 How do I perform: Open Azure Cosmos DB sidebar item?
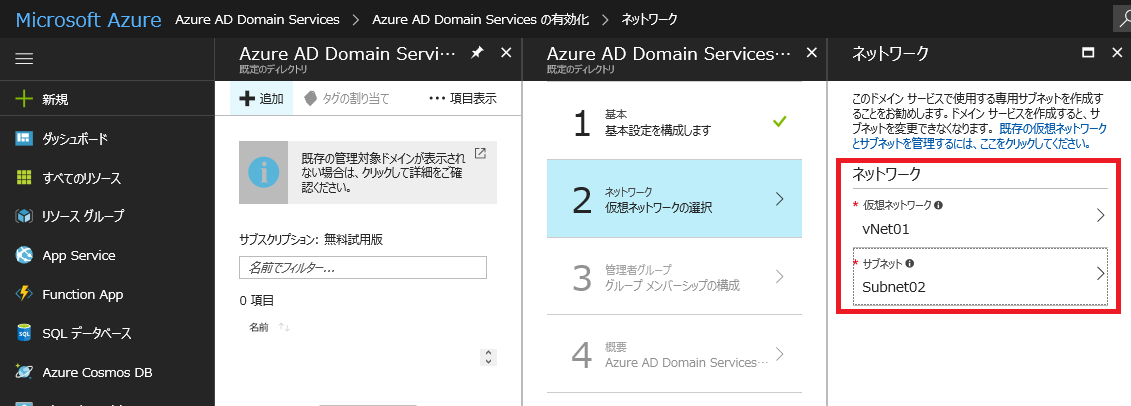pyautogui.click(x=107, y=372)
